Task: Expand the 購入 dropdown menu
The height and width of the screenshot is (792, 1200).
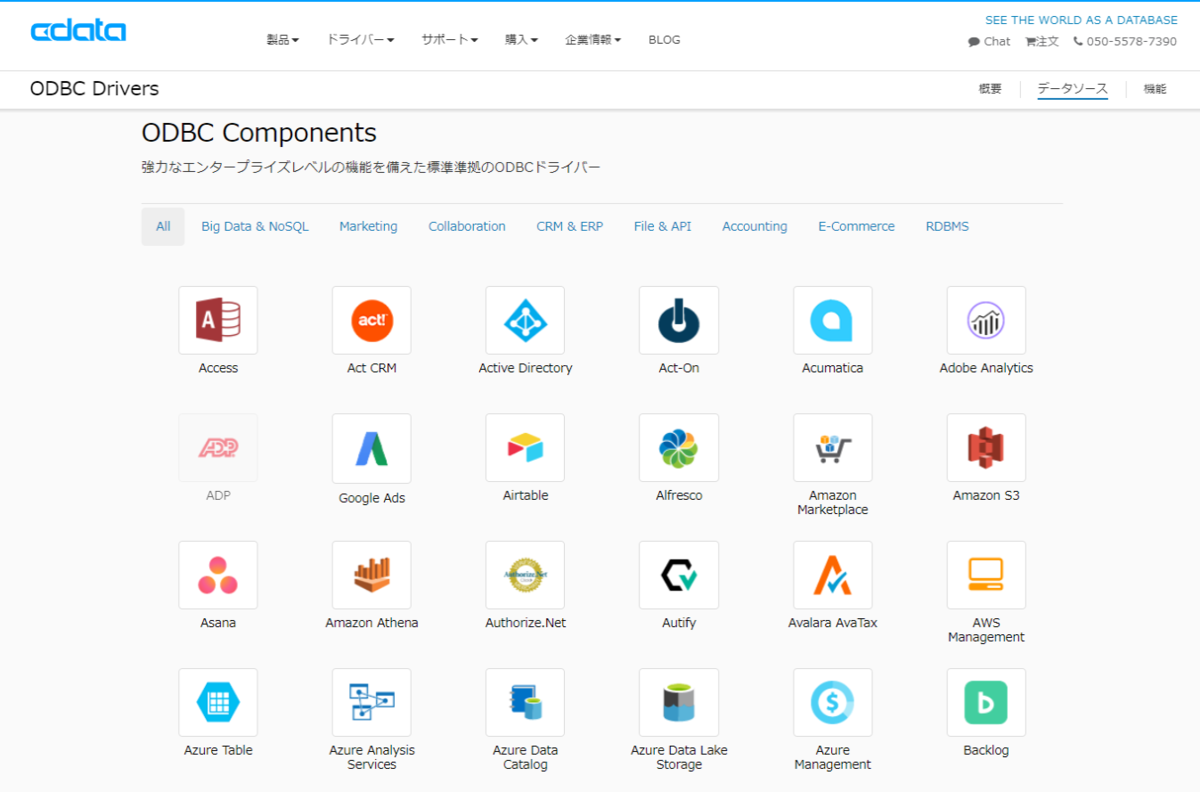Action: pyautogui.click(x=522, y=40)
